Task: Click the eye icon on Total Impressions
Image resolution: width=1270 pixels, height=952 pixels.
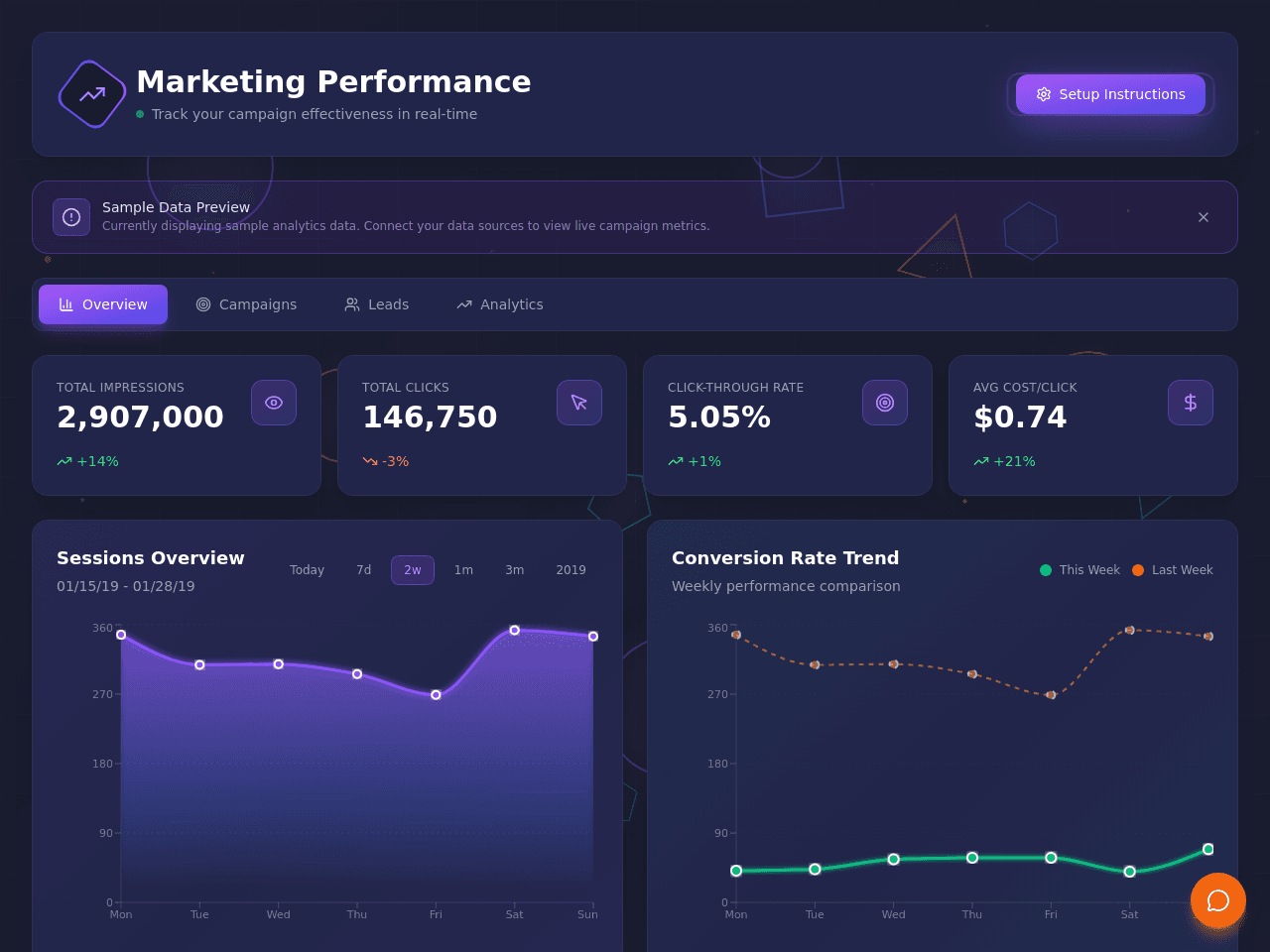Action: pos(274,403)
